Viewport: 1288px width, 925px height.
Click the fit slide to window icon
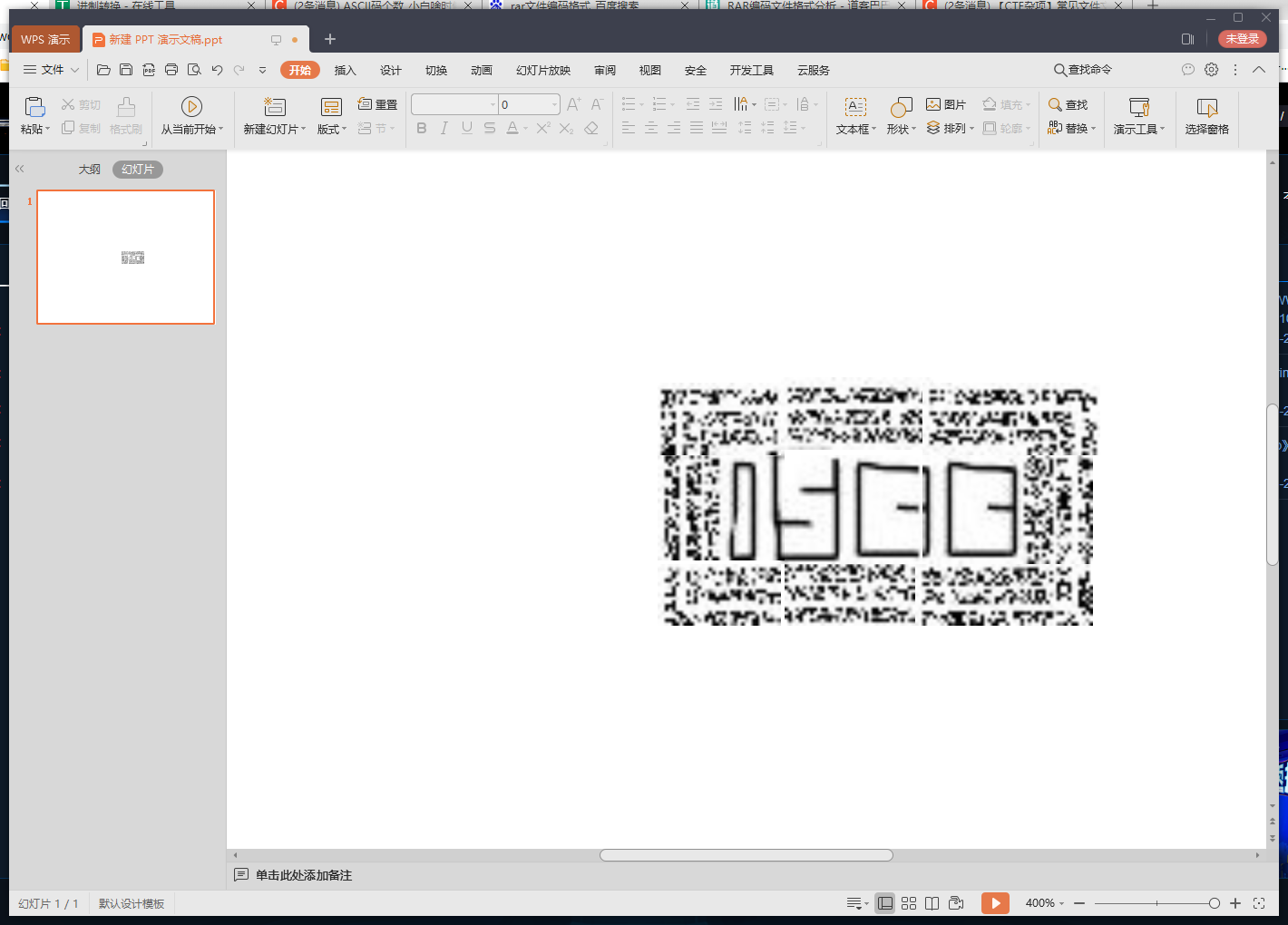[x=1259, y=903]
